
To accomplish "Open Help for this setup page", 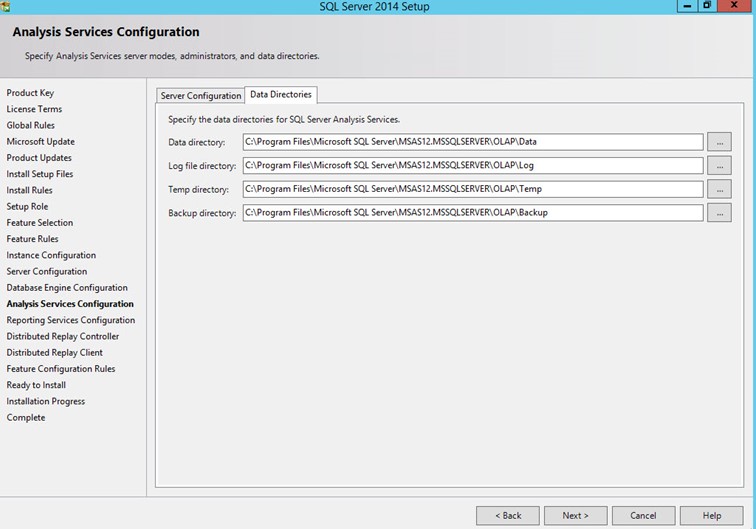I will [x=711, y=515].
